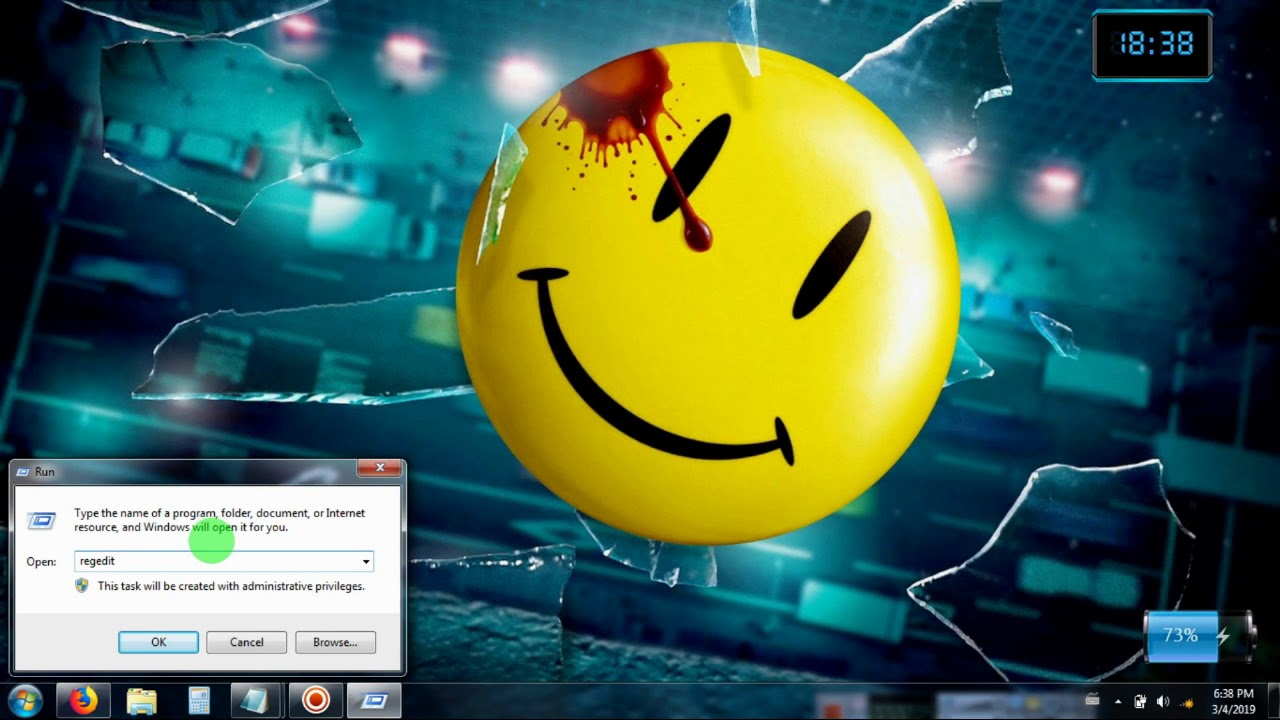Click the taskbar icon next to Calculator

click(x=256, y=701)
